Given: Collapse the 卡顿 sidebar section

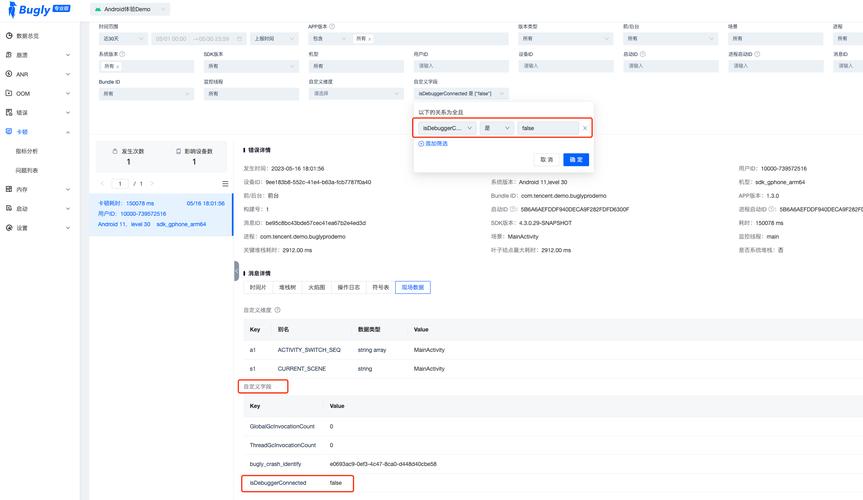Looking at the screenshot, I should (68, 132).
